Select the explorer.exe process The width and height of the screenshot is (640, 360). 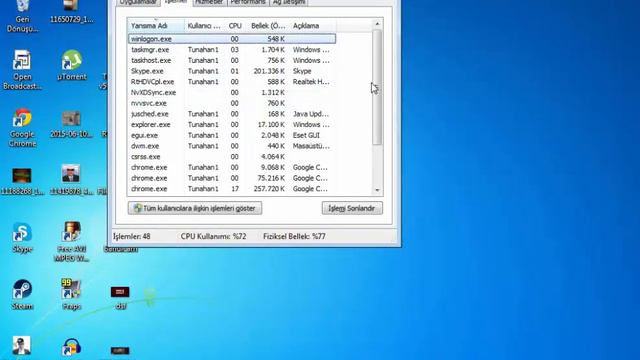click(x=232, y=124)
